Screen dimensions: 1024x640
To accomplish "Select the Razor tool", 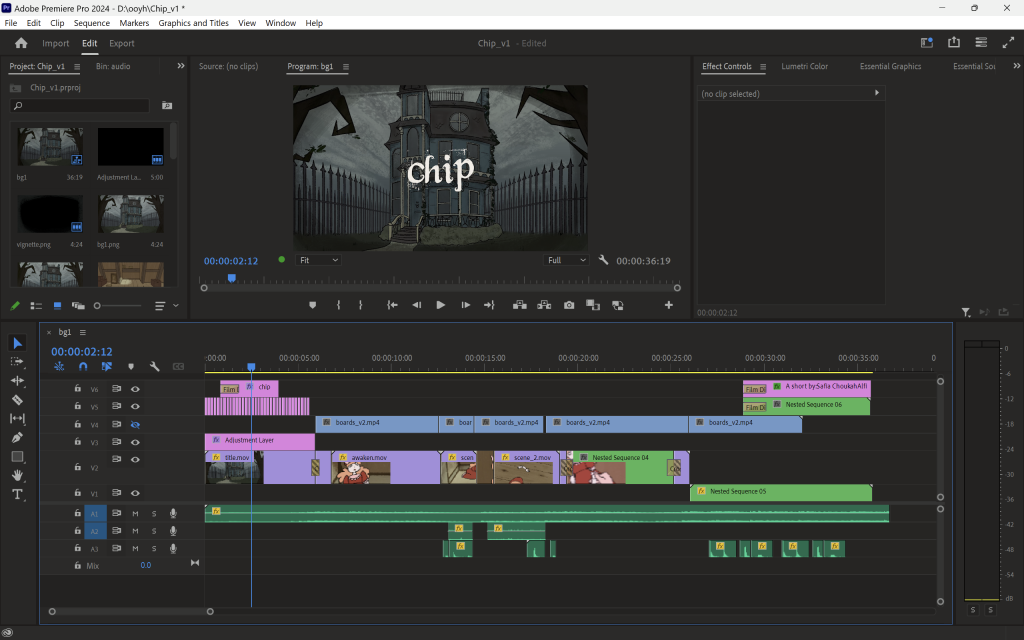I will (18, 400).
